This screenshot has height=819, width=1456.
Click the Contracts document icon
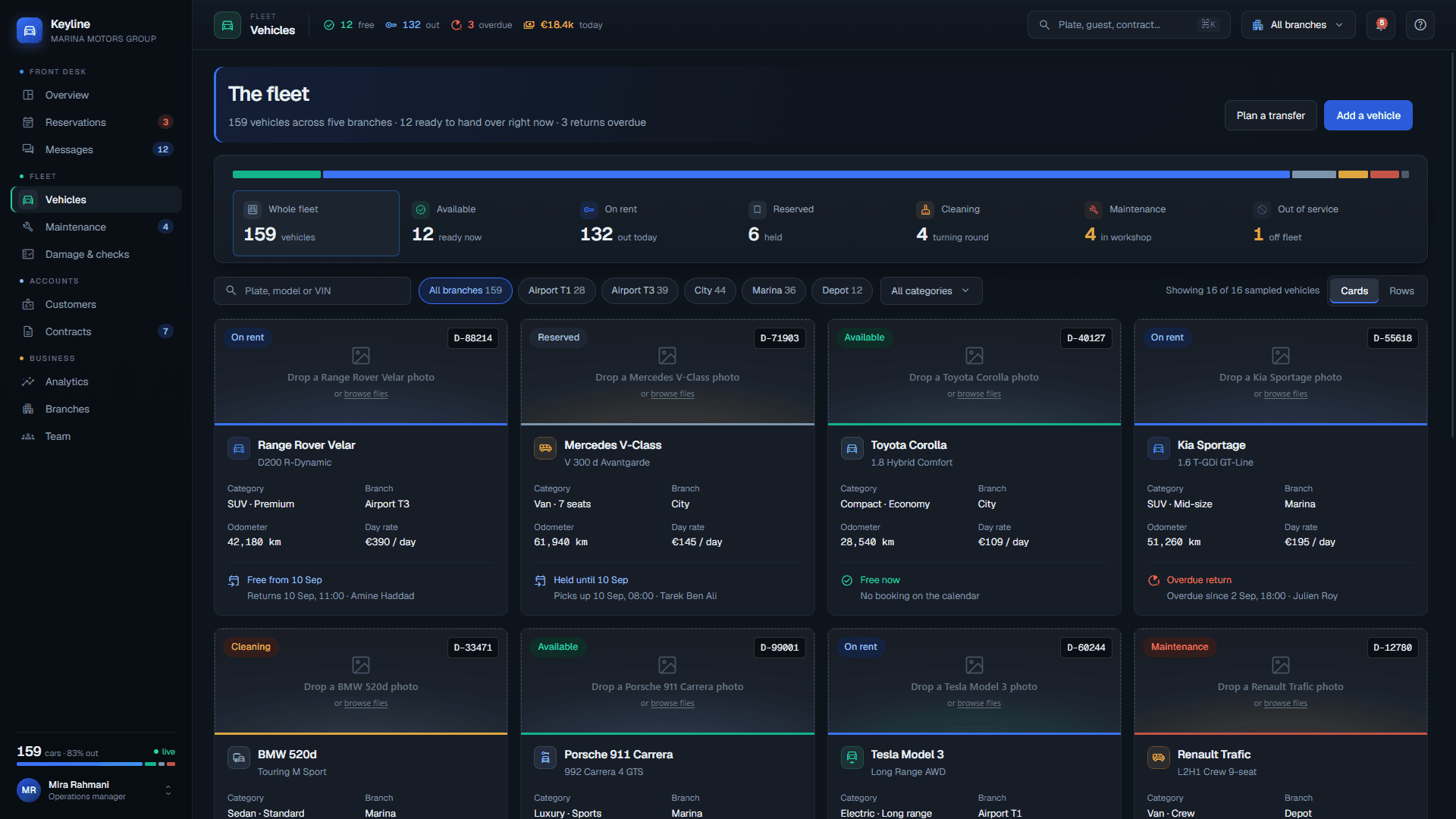tap(28, 331)
